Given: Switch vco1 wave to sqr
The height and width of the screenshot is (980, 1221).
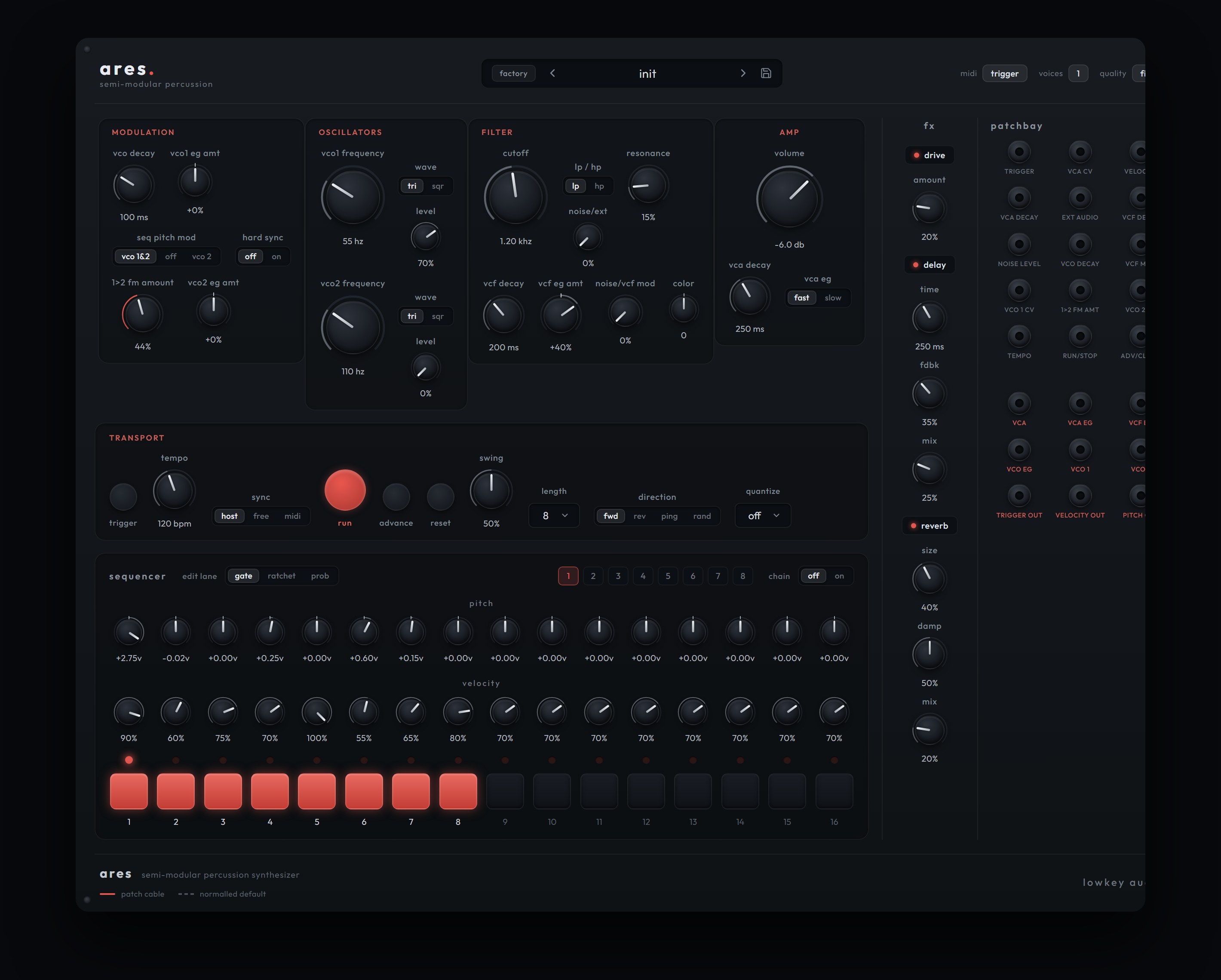Looking at the screenshot, I should click(438, 186).
